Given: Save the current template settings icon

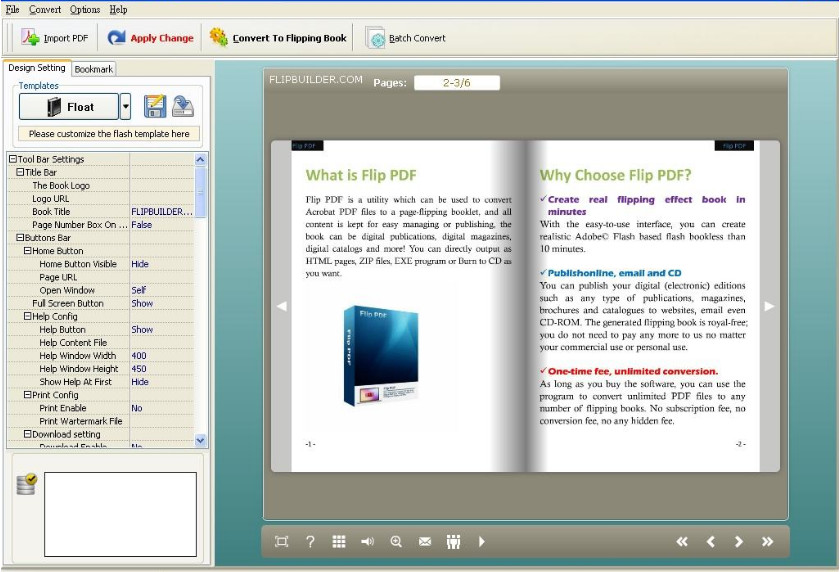Looking at the screenshot, I should [155, 107].
